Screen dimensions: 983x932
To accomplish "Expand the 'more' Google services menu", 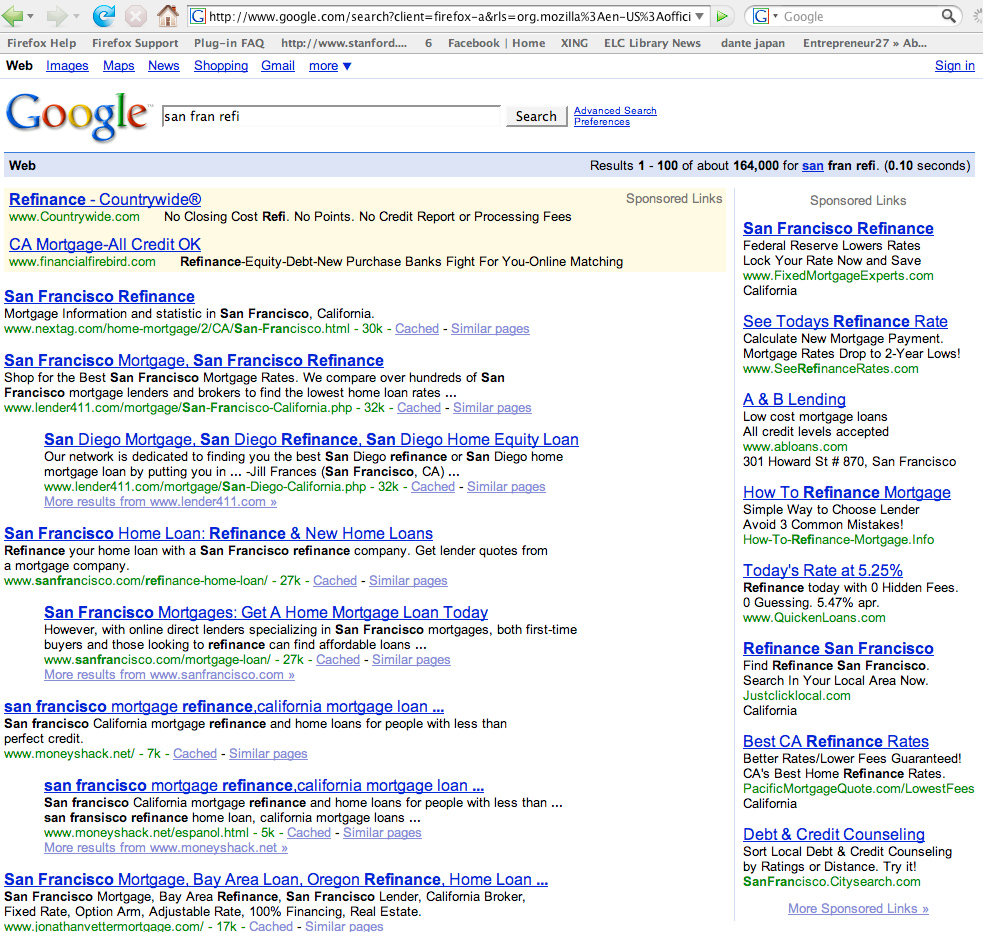I will (330, 66).
